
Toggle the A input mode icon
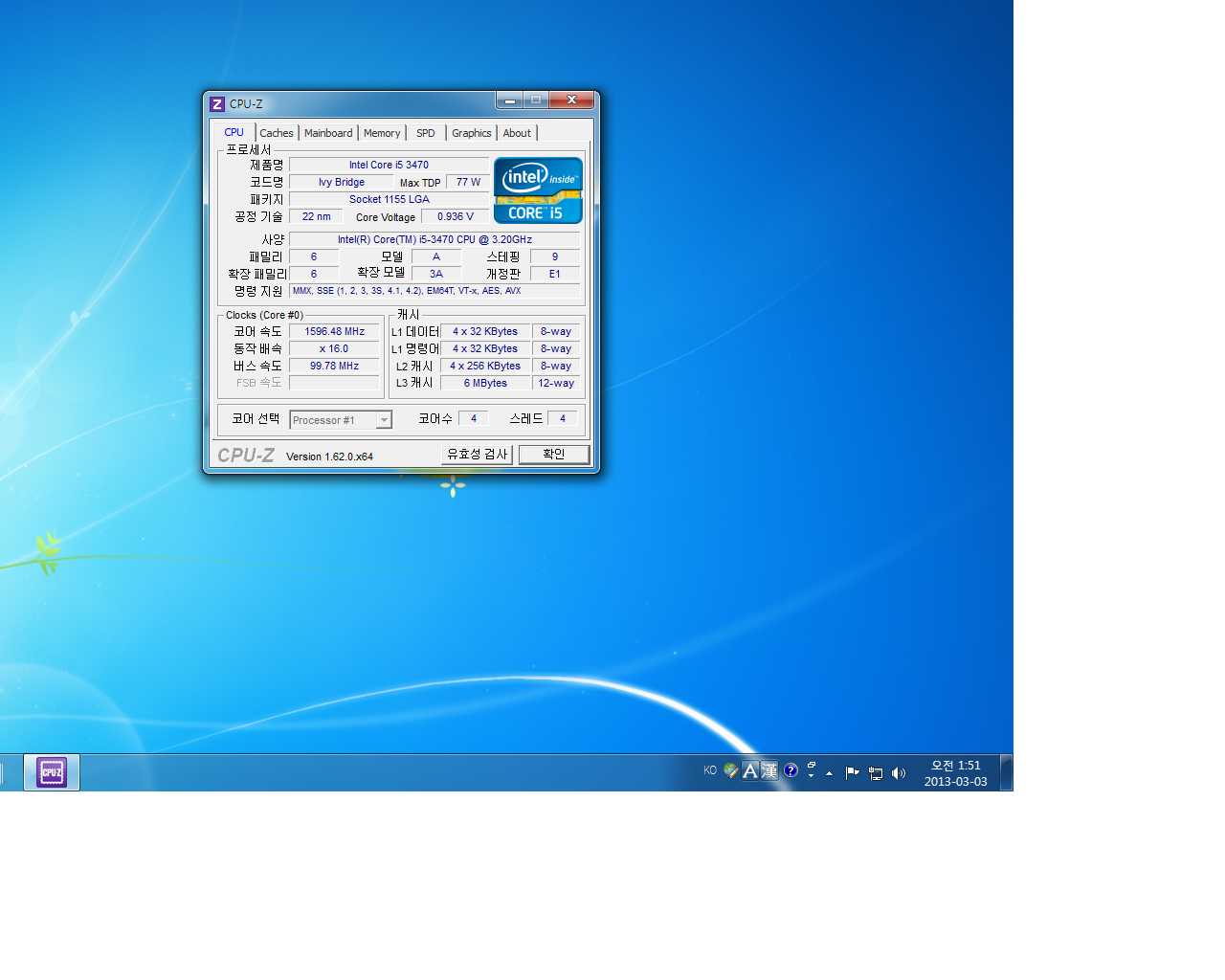750,770
